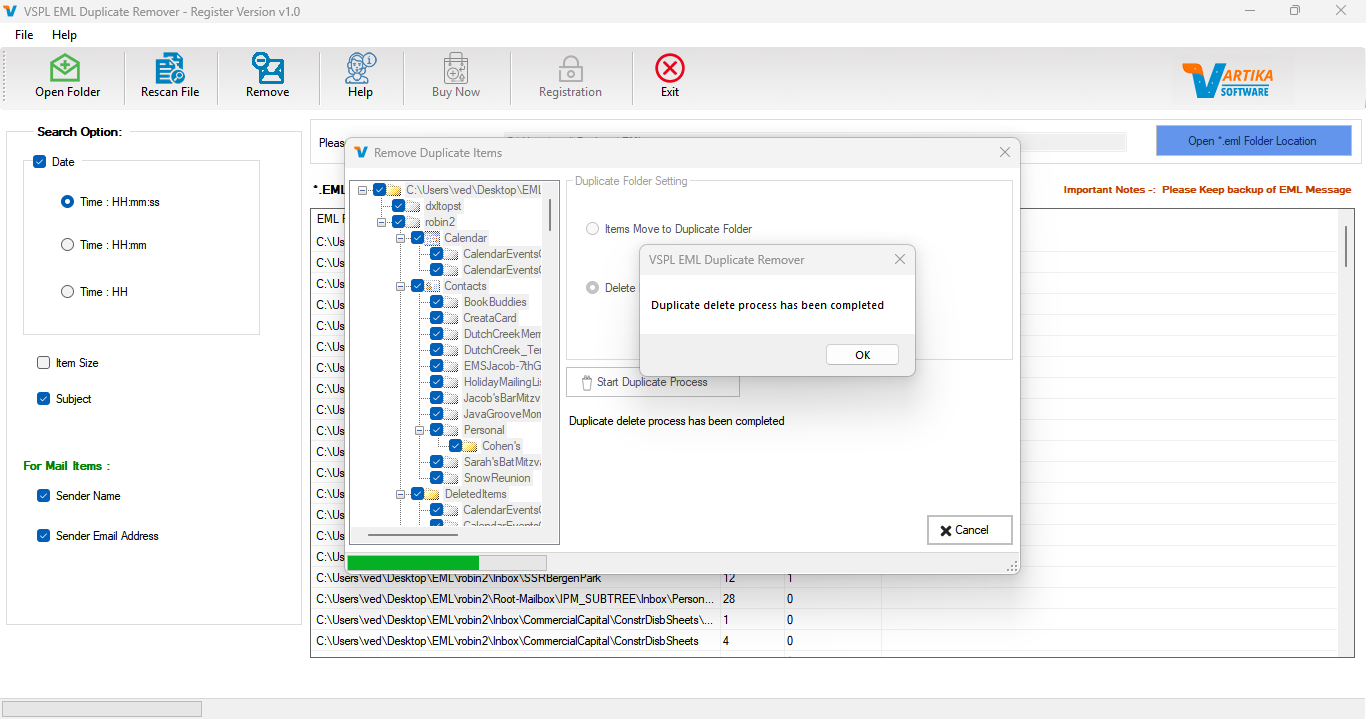The height and width of the screenshot is (720, 1366).
Task: Click the Remove toolbar icon
Action: [x=267, y=69]
